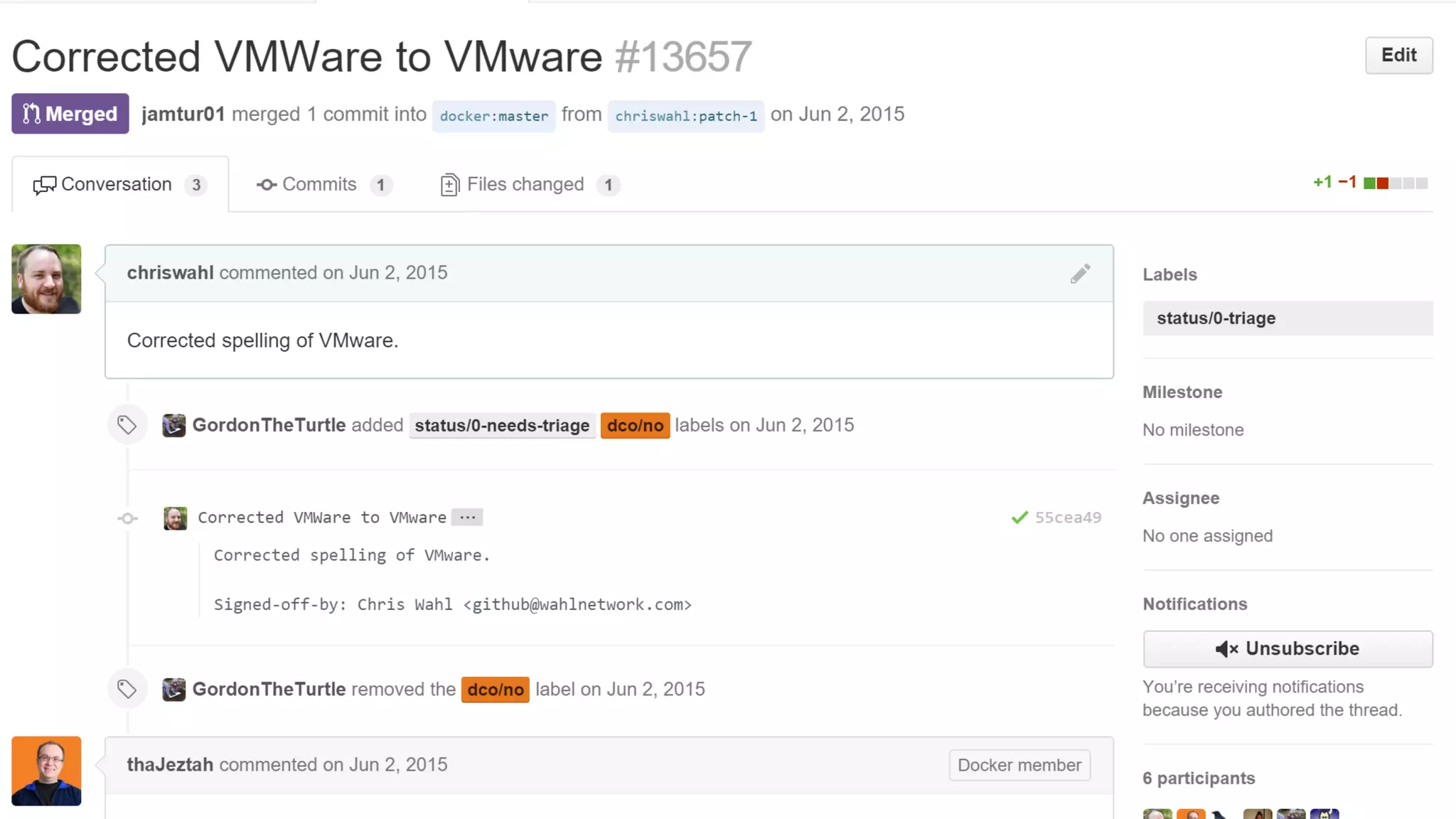Open commit hash 55cea49 link
1456x819 pixels.
[1068, 518]
